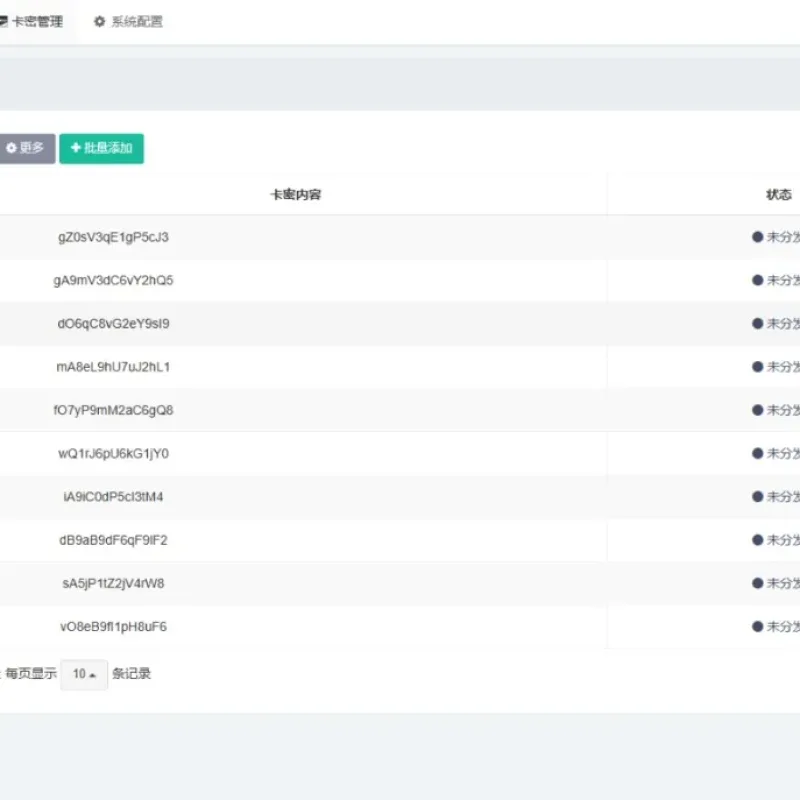Click status dot in fO7yP9mM2aC6gQ8 row
The image size is (800, 800).
pos(758,410)
